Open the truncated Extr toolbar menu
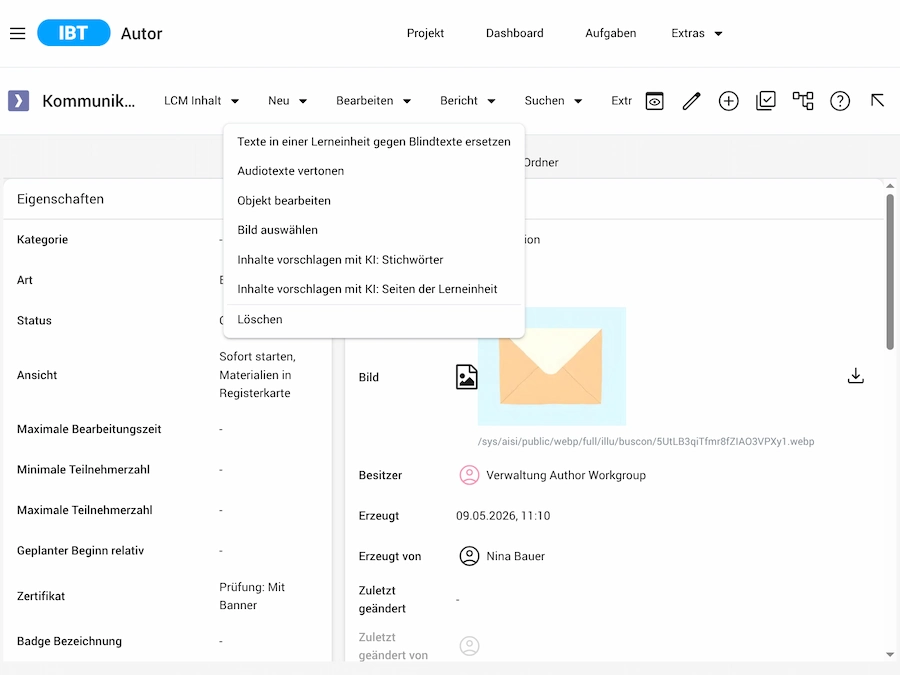This screenshot has width=900, height=675. coord(622,101)
